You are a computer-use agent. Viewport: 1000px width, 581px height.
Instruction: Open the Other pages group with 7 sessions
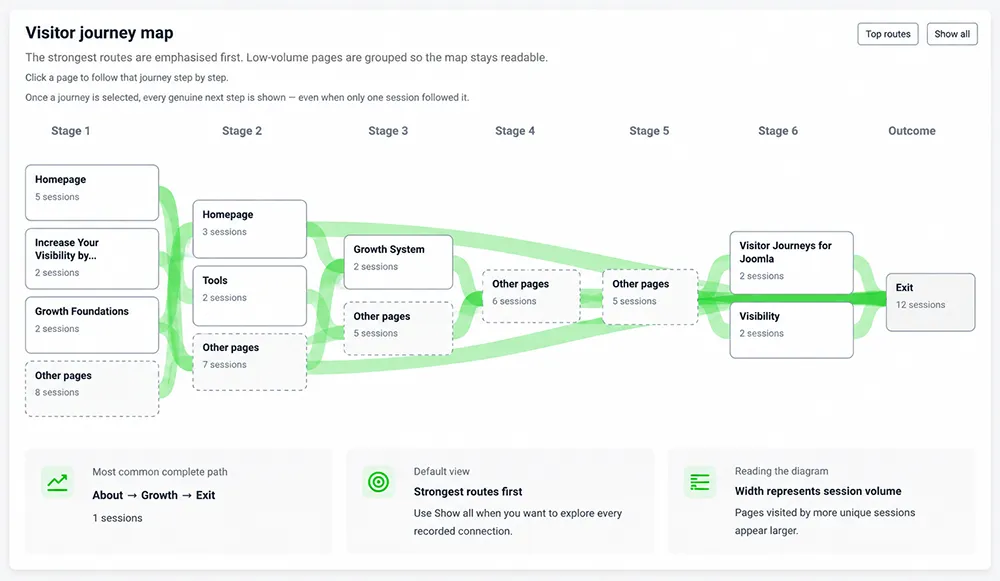pyautogui.click(x=250, y=362)
